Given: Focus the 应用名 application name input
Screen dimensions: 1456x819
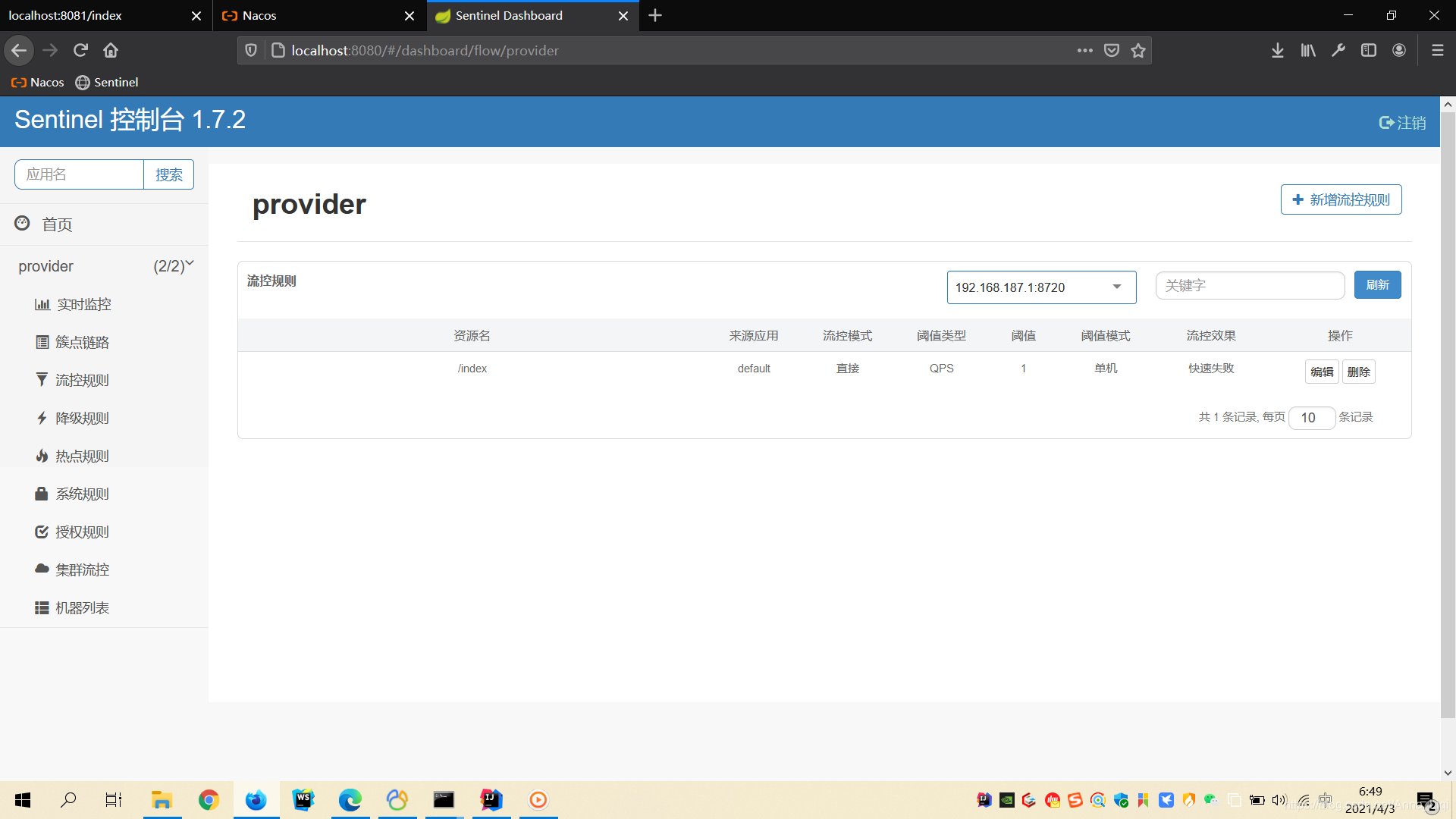Looking at the screenshot, I should (79, 174).
